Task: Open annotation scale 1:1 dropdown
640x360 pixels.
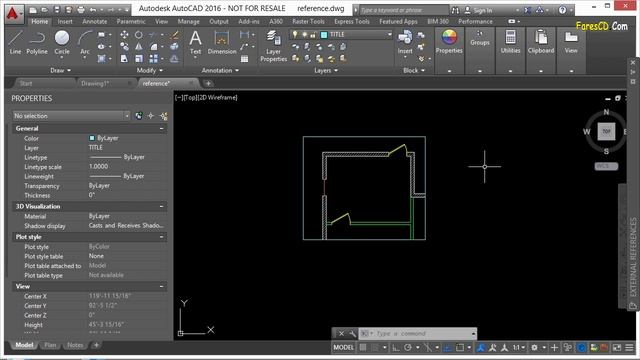Action: click(519, 347)
